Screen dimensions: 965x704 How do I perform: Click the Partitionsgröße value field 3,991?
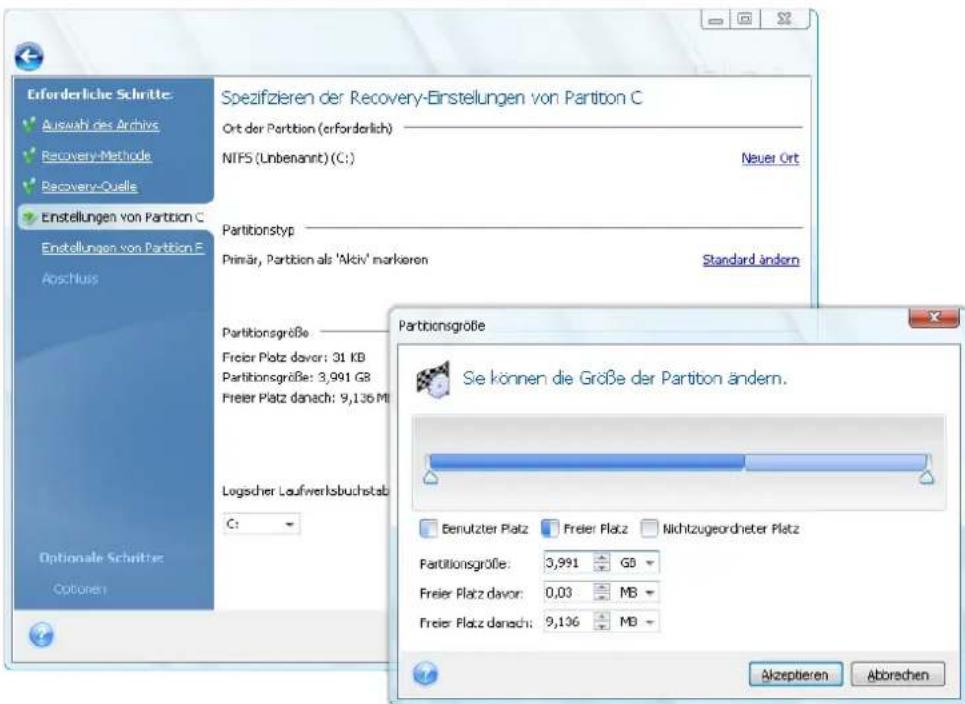tap(568, 562)
